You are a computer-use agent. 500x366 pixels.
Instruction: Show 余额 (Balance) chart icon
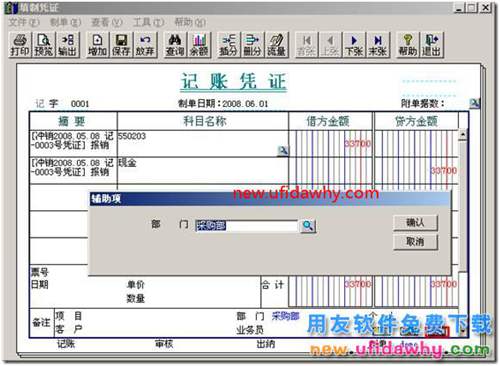tap(199, 45)
